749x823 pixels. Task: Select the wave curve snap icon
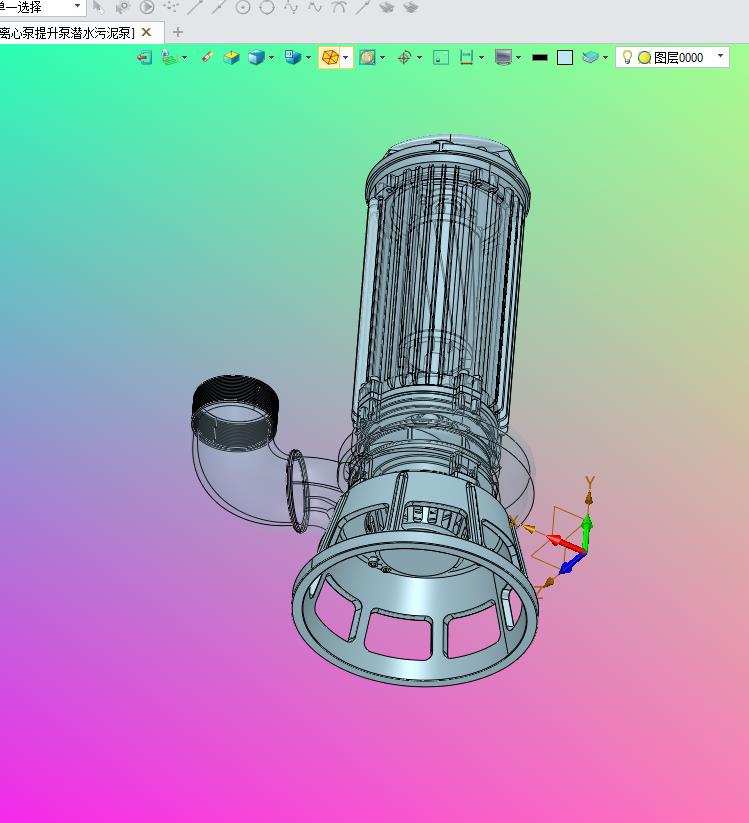click(314, 7)
